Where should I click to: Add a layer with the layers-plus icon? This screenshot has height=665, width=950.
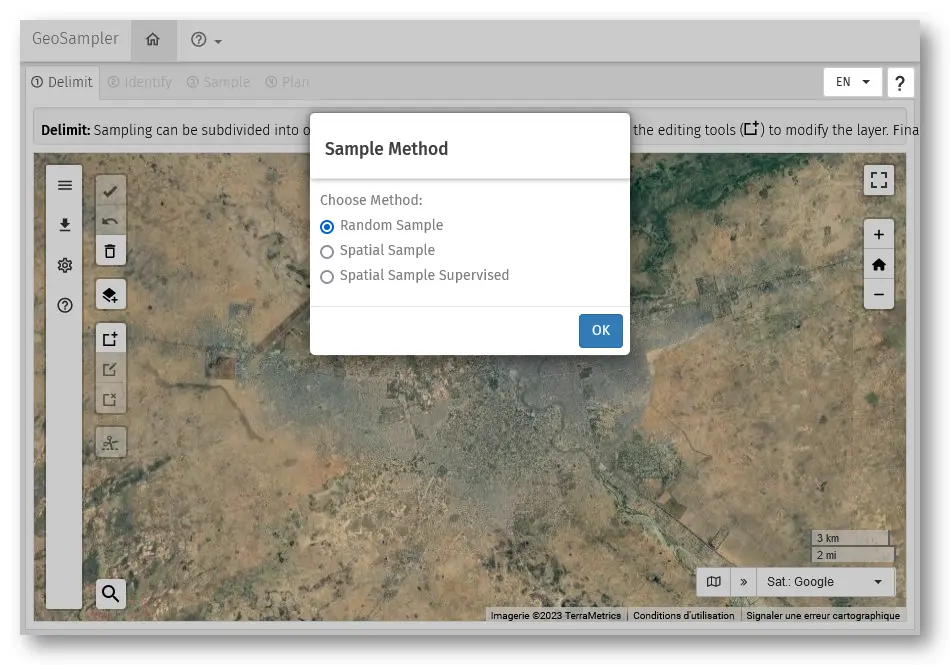coord(111,294)
